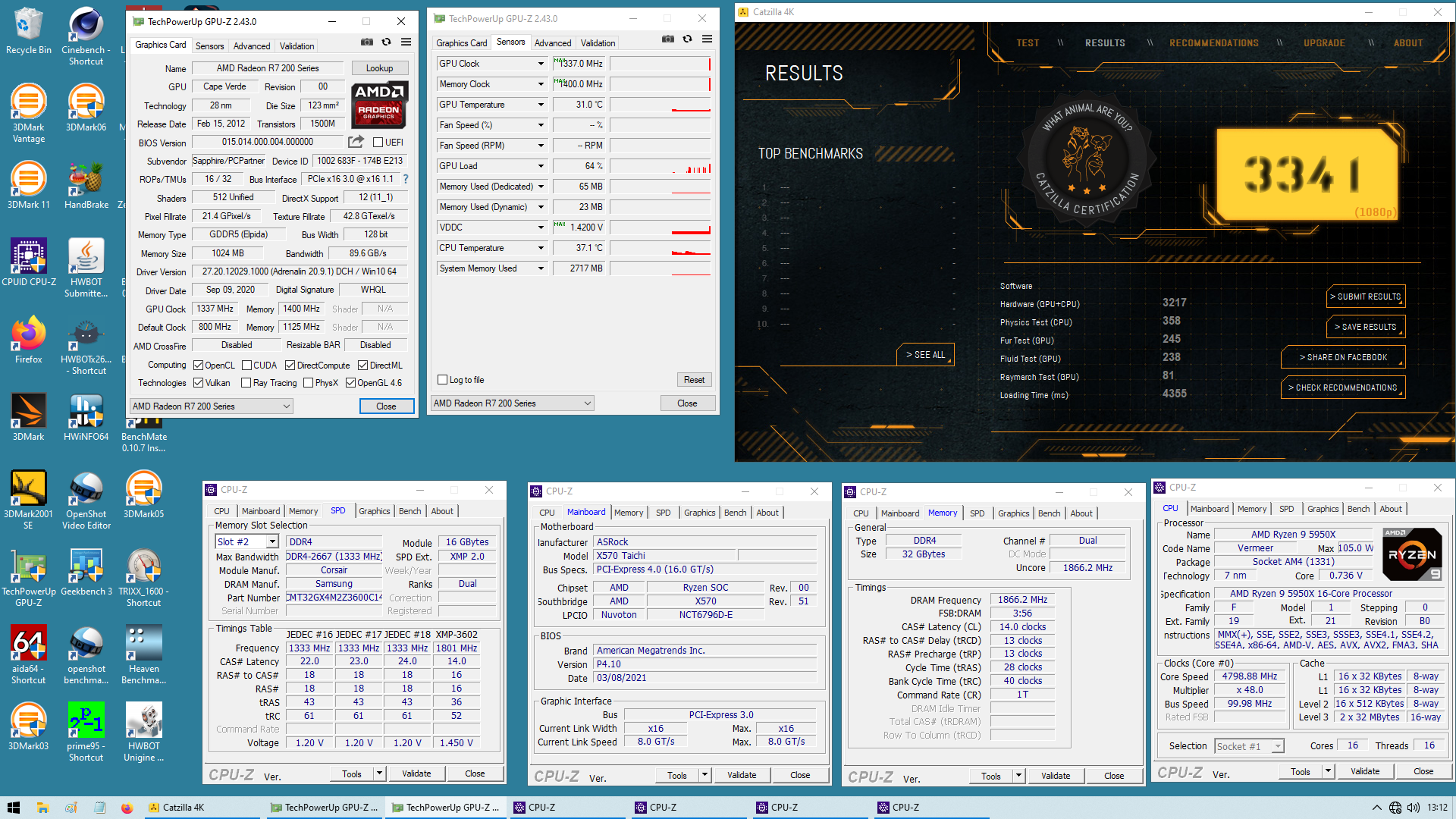1456x819 pixels.
Task: Toggle the DirectCompute checkbox
Action: coord(290,366)
